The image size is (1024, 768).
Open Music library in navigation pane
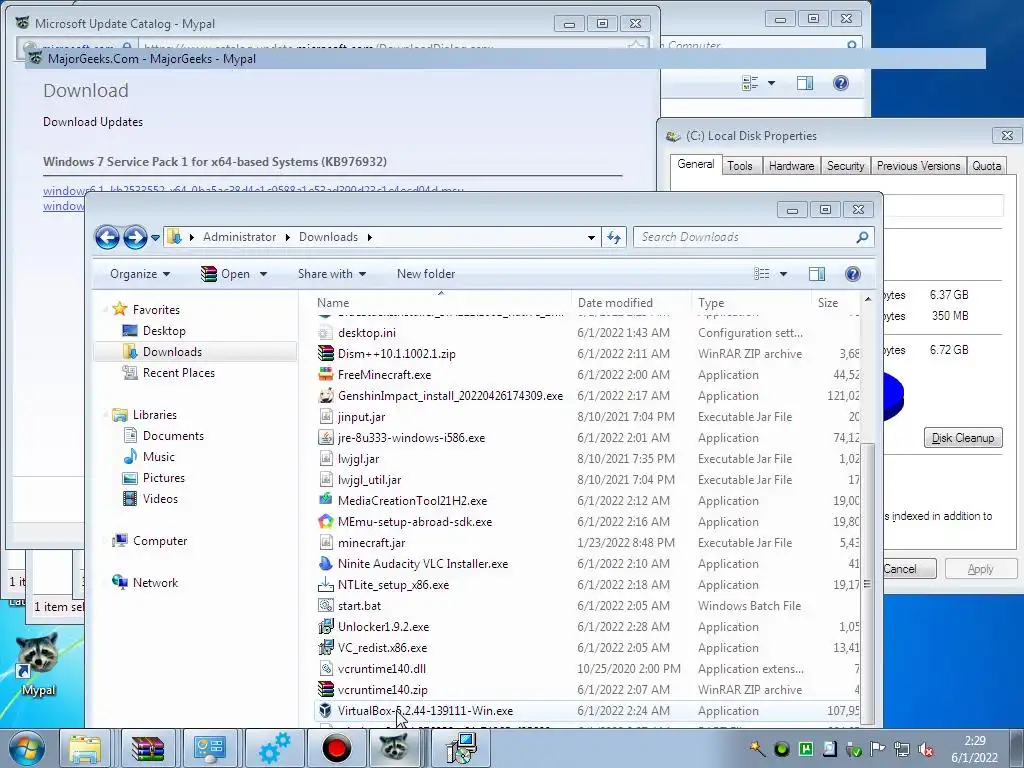point(159,456)
